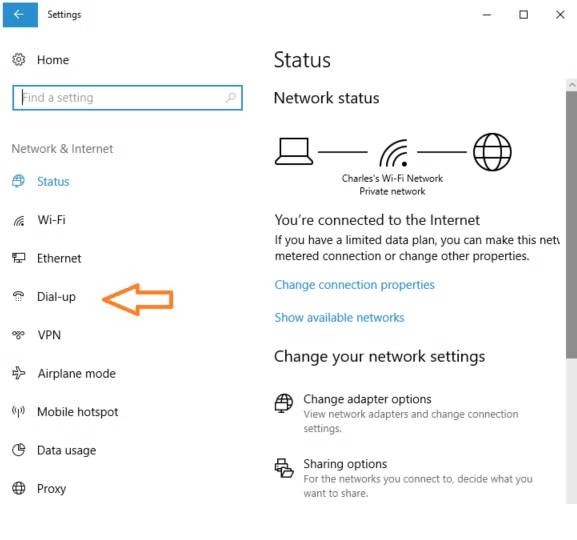Click the Status globe icon in sidebar

point(18,181)
